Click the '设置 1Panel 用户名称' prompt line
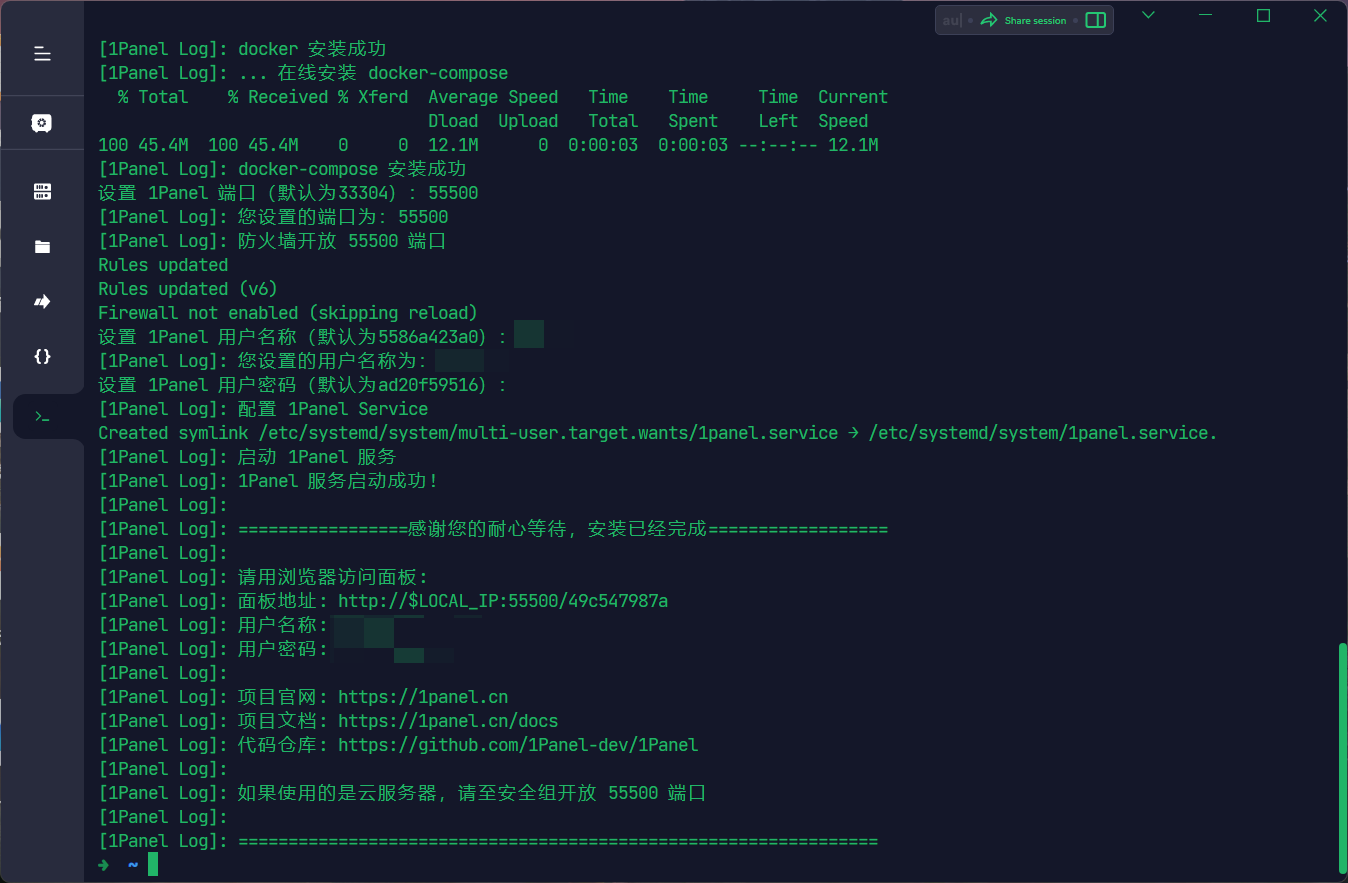 click(x=321, y=337)
